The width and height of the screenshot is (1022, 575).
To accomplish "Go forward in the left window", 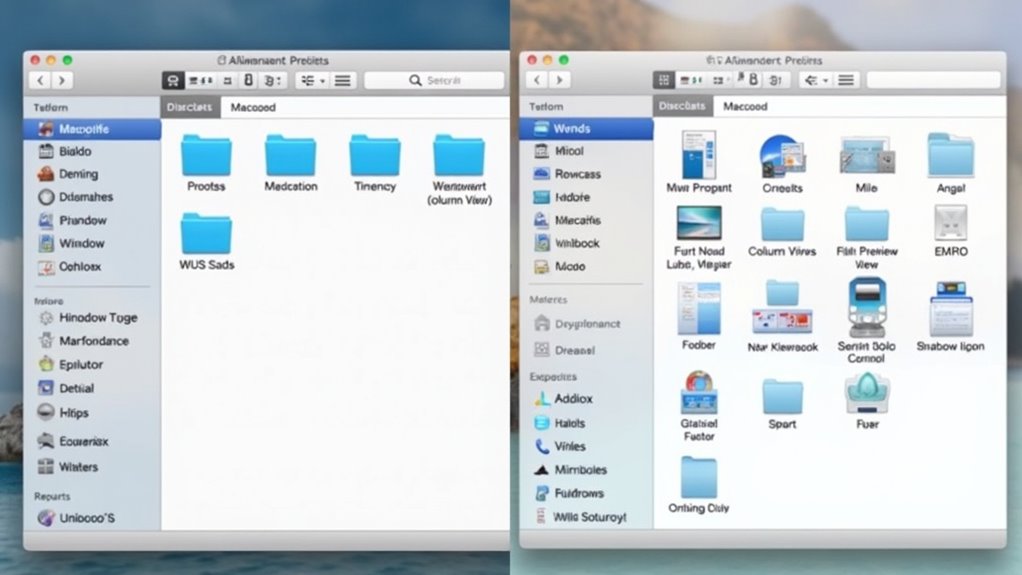I will click(x=62, y=80).
